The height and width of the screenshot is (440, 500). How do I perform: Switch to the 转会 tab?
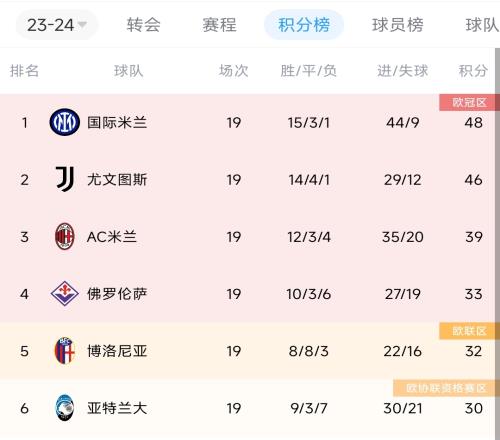point(144,25)
